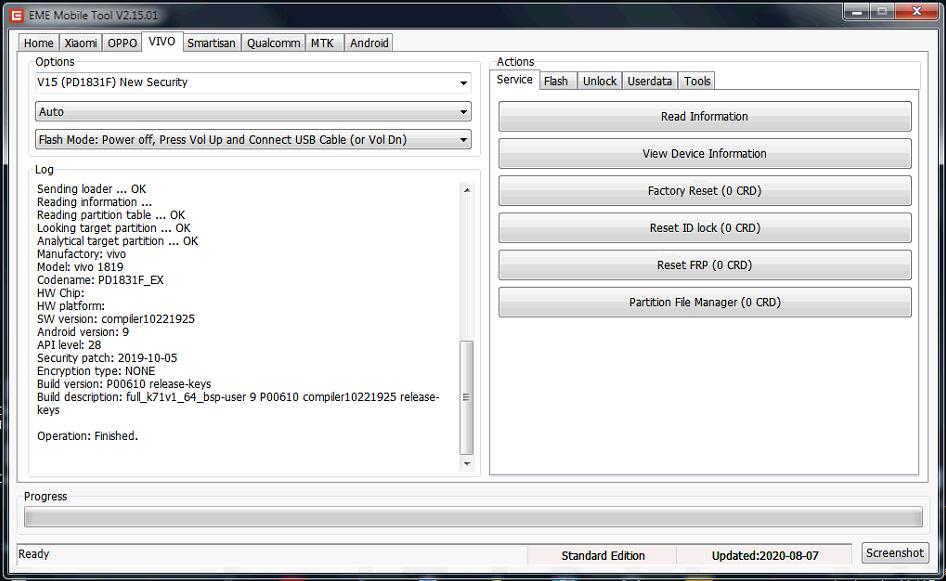The image size is (946, 581).
Task: Click 'Security patch: 2019-10-05' log line
Action: point(107,358)
